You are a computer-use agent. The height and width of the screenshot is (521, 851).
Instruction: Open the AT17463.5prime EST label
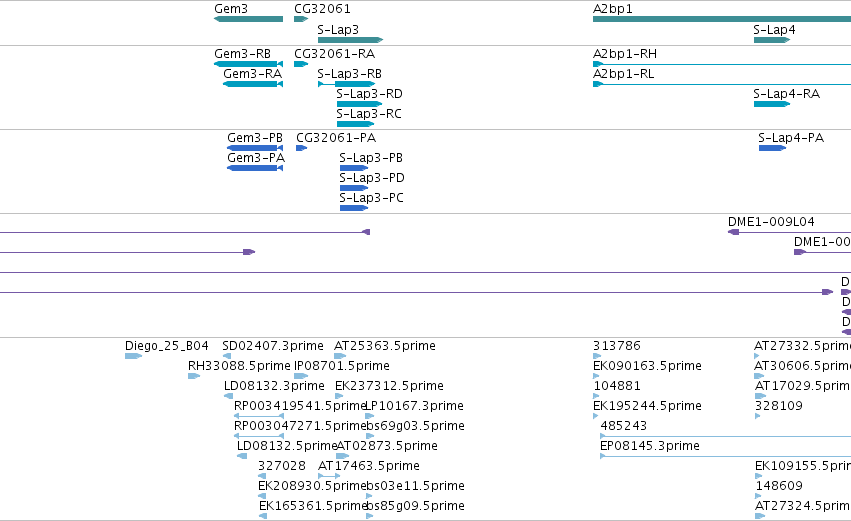pyautogui.click(x=369, y=466)
